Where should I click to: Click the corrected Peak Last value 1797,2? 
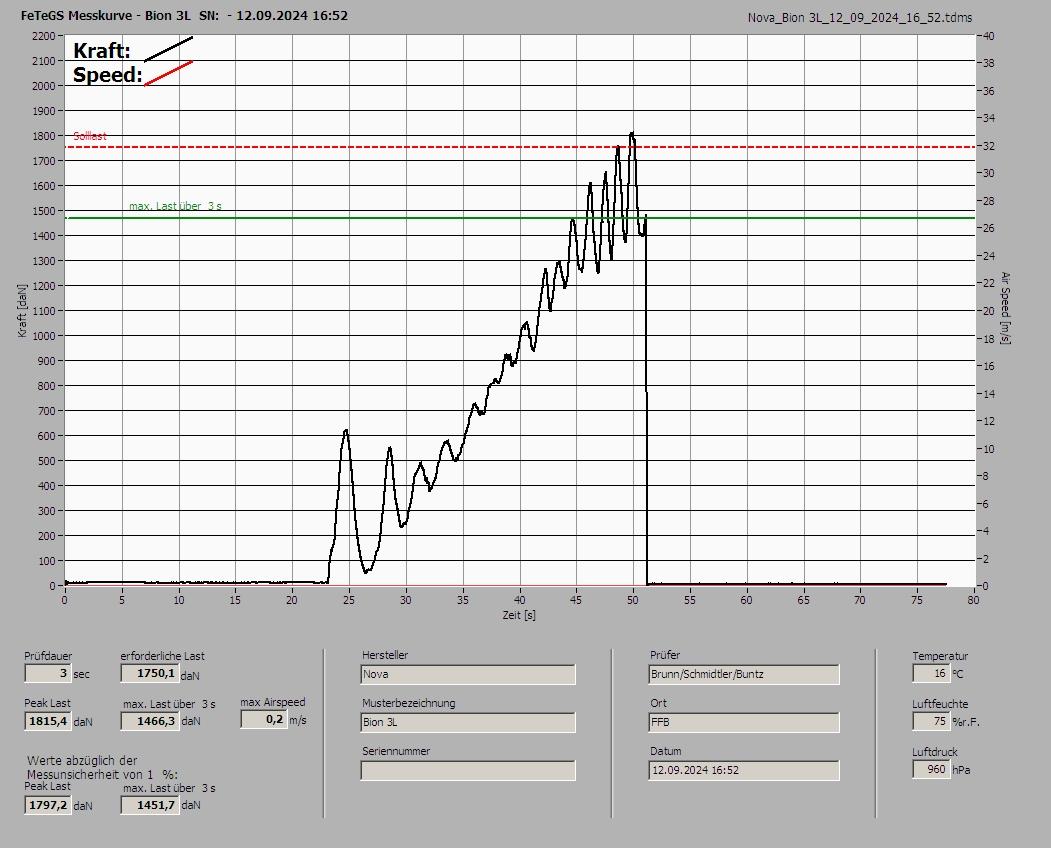(48, 805)
